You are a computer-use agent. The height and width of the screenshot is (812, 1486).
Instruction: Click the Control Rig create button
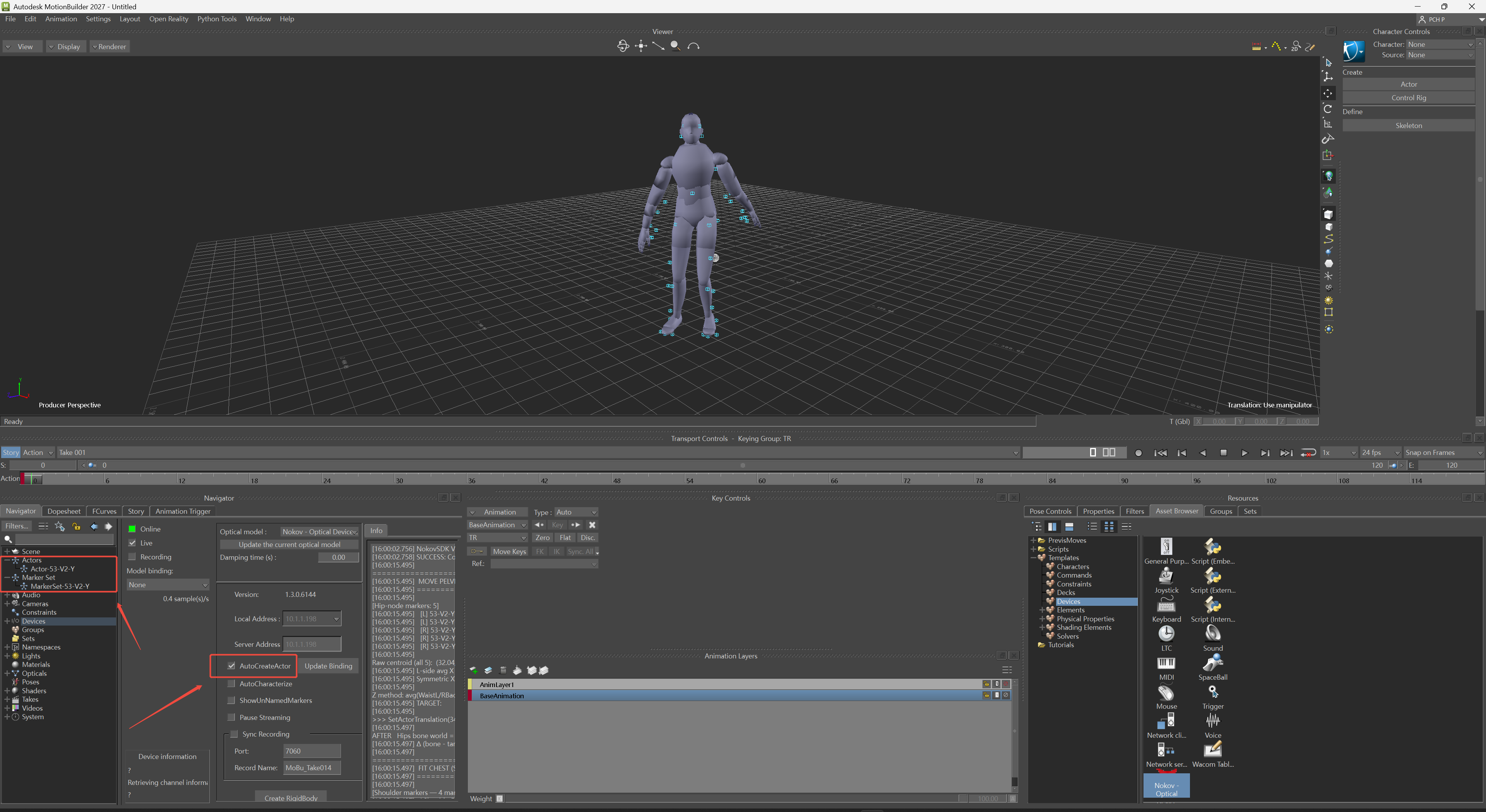point(1408,97)
